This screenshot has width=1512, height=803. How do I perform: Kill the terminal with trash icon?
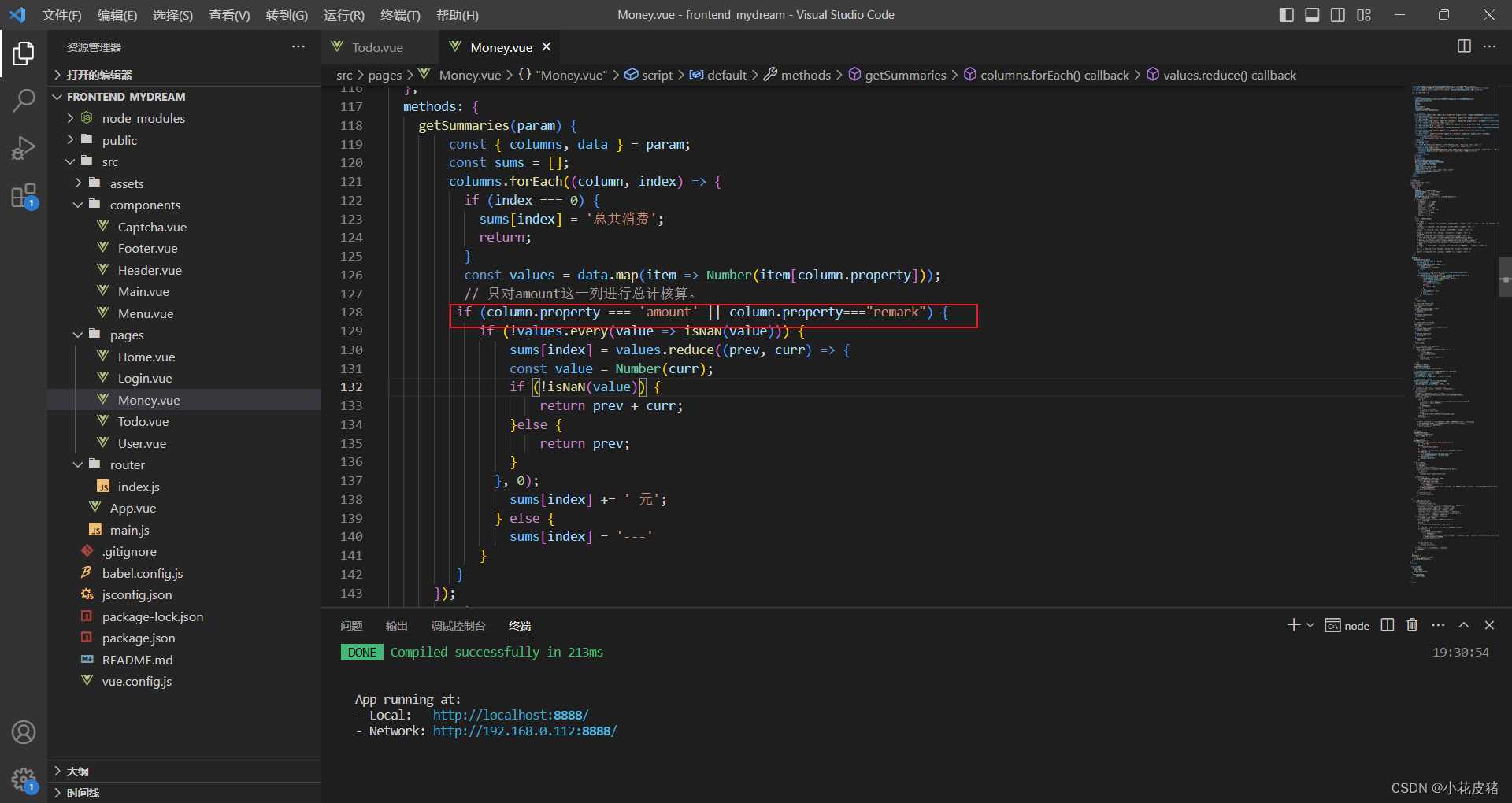click(1412, 625)
